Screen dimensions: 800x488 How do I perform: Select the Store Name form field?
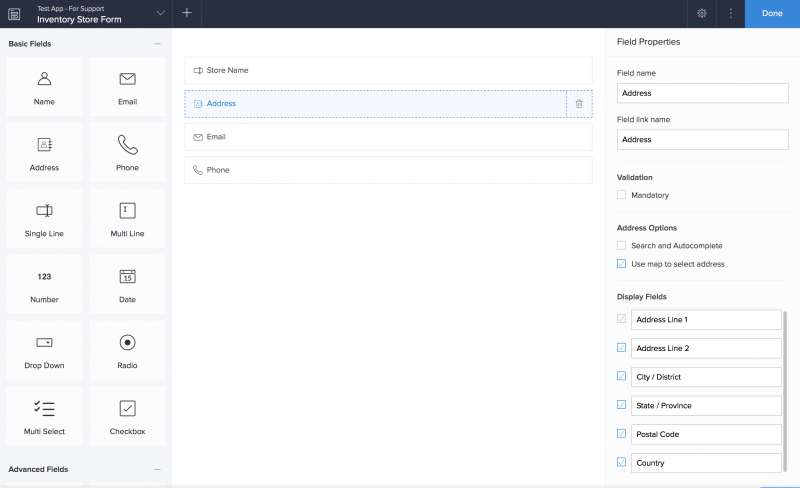388,70
